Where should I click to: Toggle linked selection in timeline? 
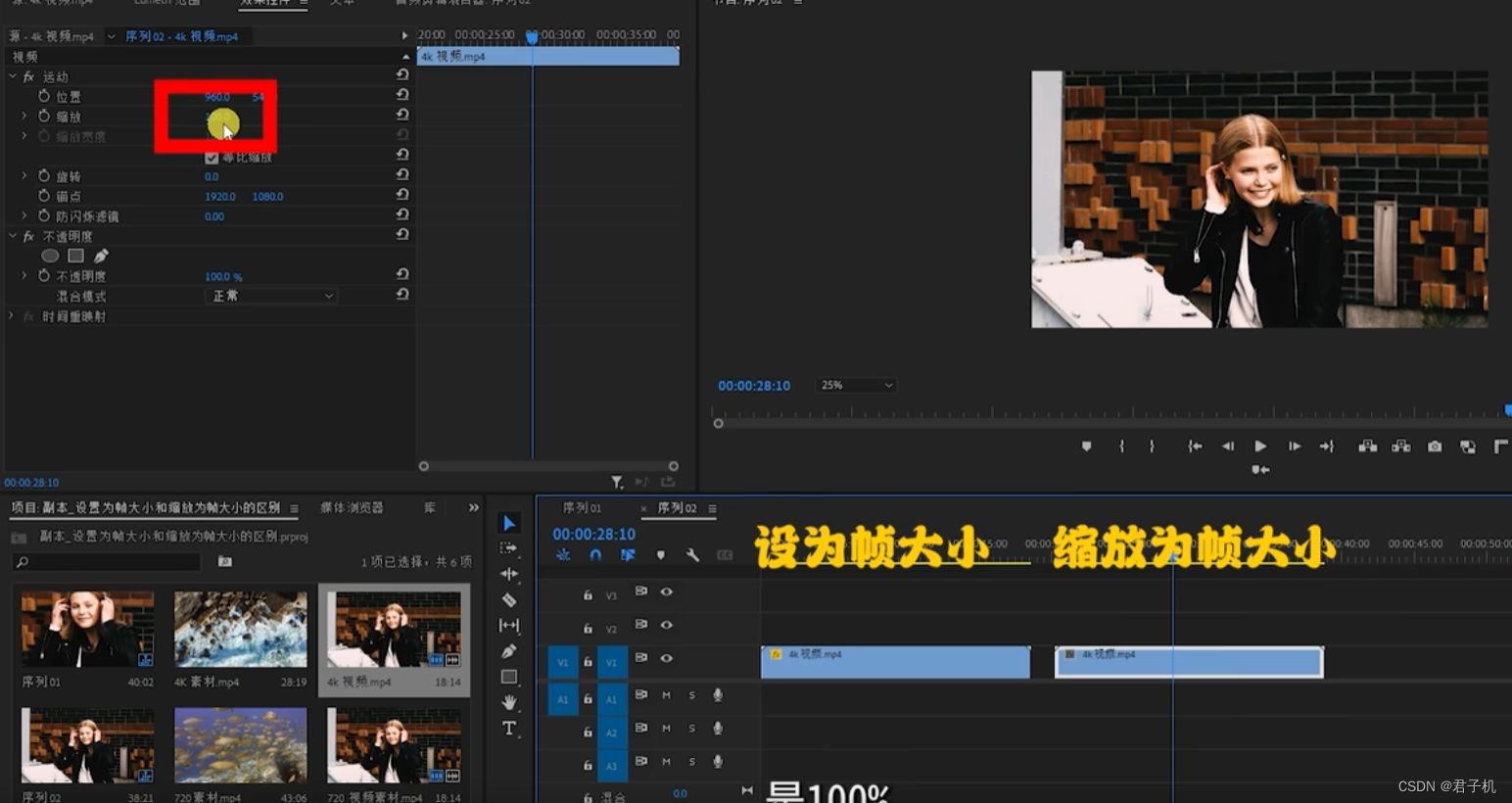pyautogui.click(x=628, y=555)
